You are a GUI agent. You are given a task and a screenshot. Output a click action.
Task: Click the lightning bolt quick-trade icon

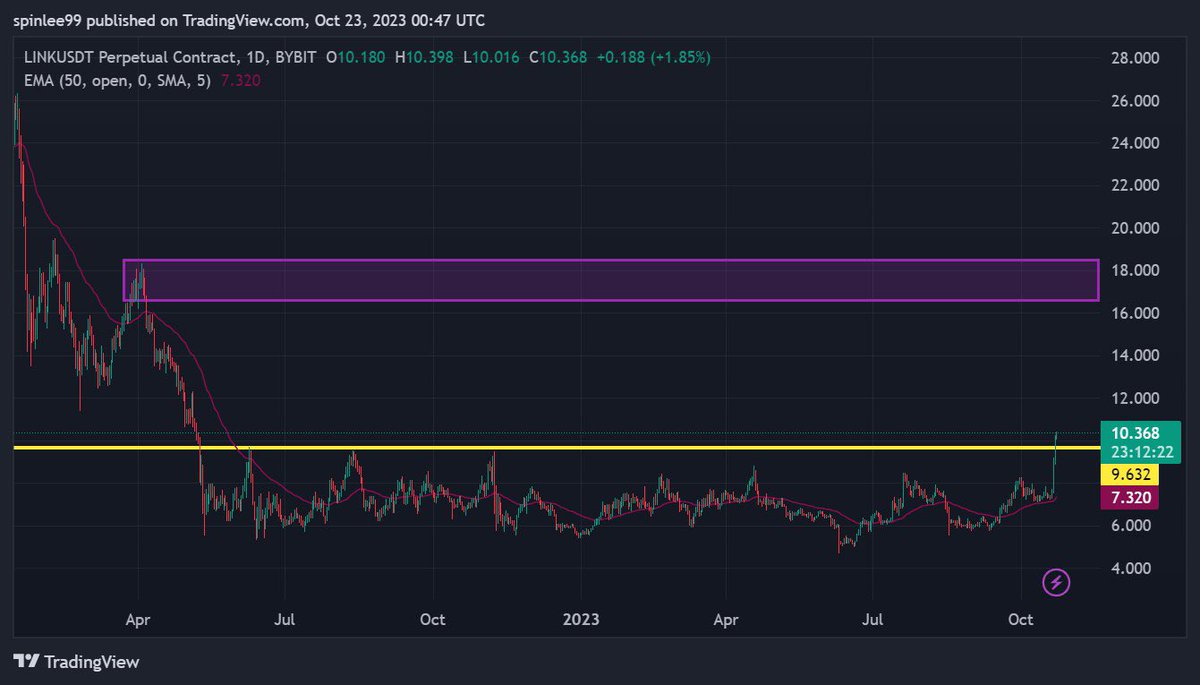[1055, 581]
